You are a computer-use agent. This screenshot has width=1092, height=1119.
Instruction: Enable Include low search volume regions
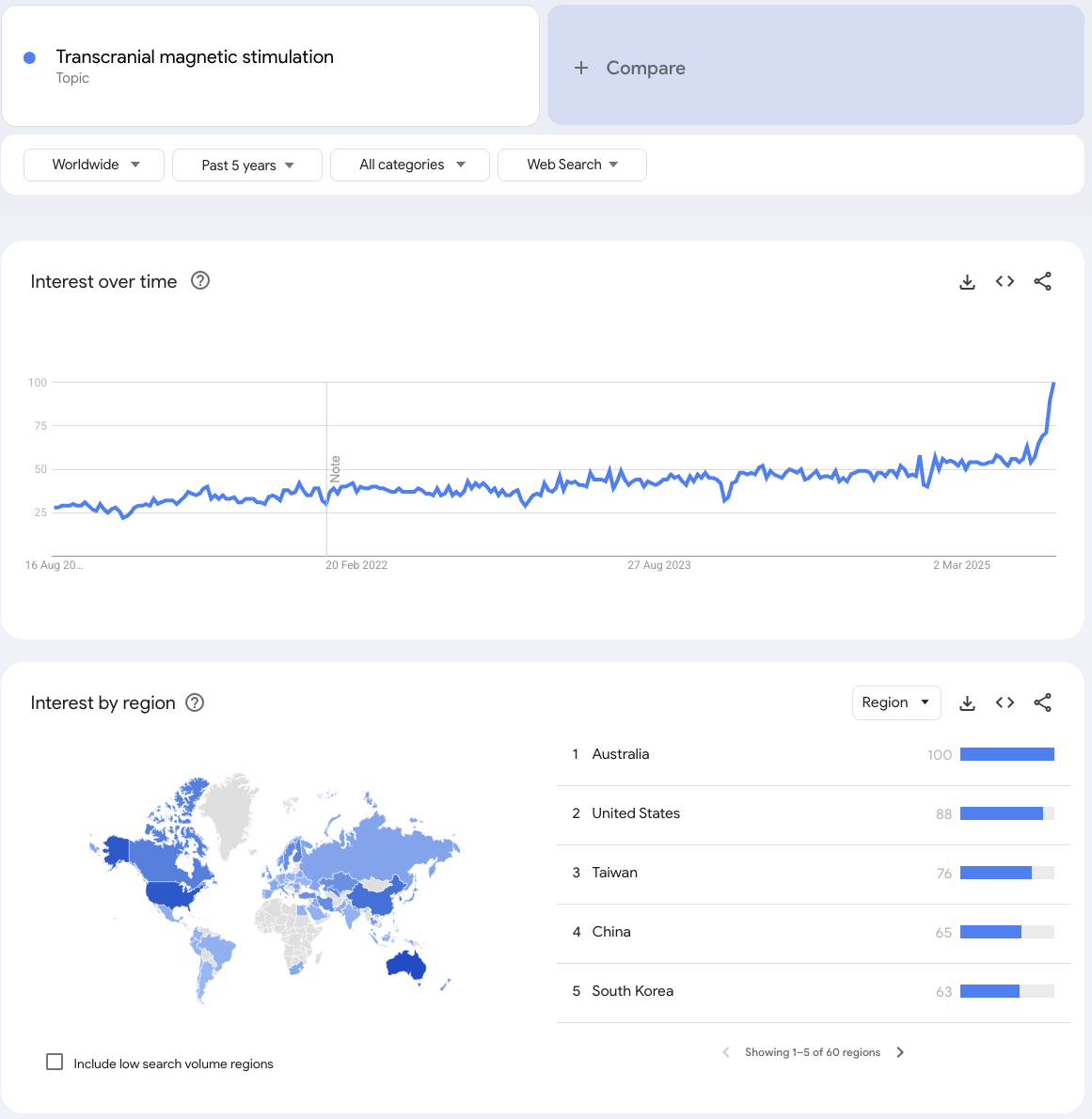point(55,1062)
